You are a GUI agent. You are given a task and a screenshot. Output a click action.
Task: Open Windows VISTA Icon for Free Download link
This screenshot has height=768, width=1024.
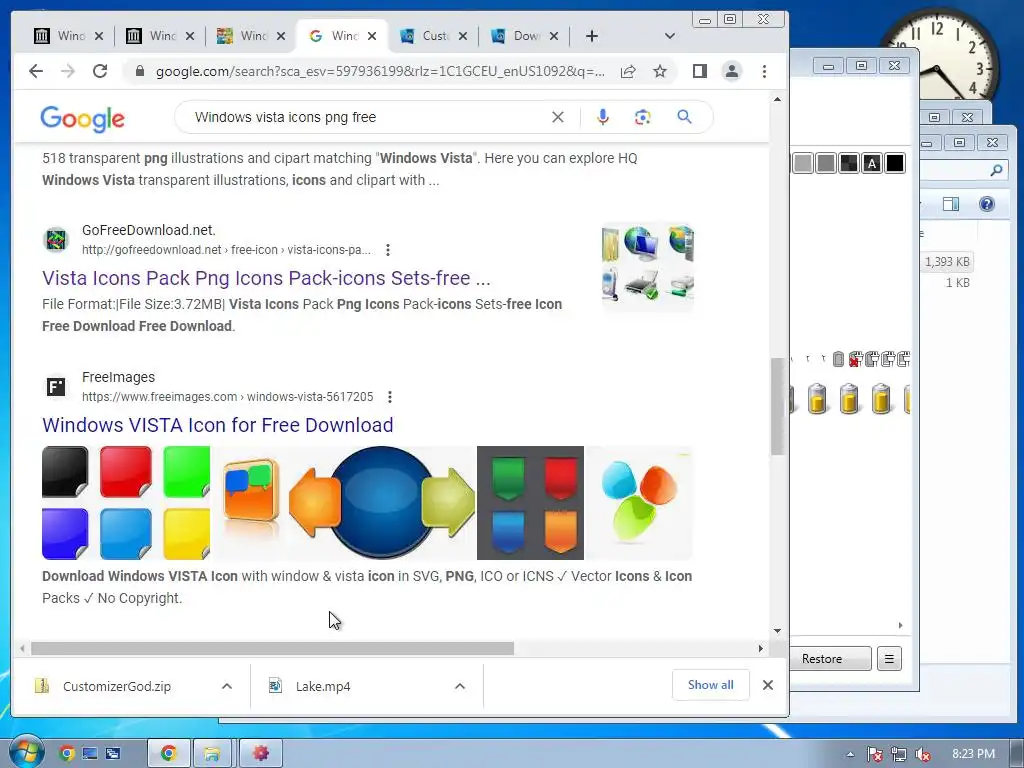(x=217, y=424)
